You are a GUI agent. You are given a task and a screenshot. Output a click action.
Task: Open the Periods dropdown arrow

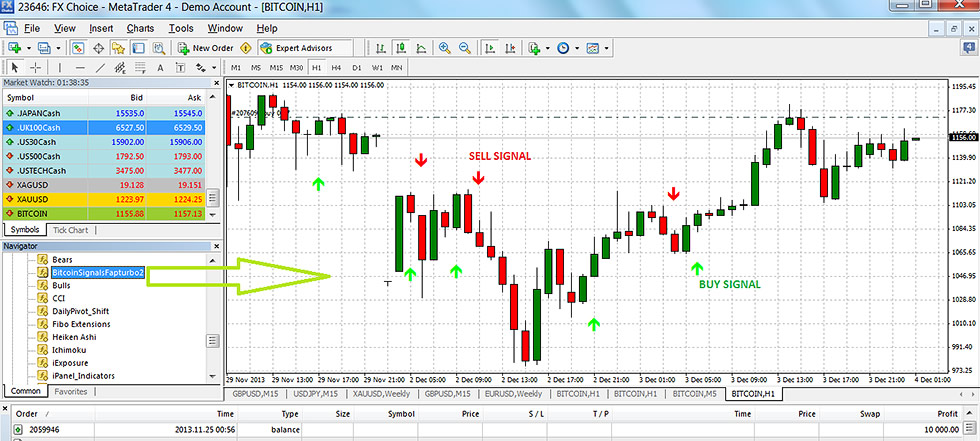tap(577, 48)
